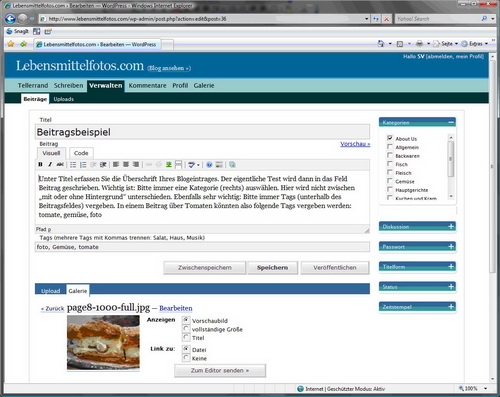This screenshot has width=500, height=397.
Task: Click the SnagIt toolbar icon
Action: 18,31
